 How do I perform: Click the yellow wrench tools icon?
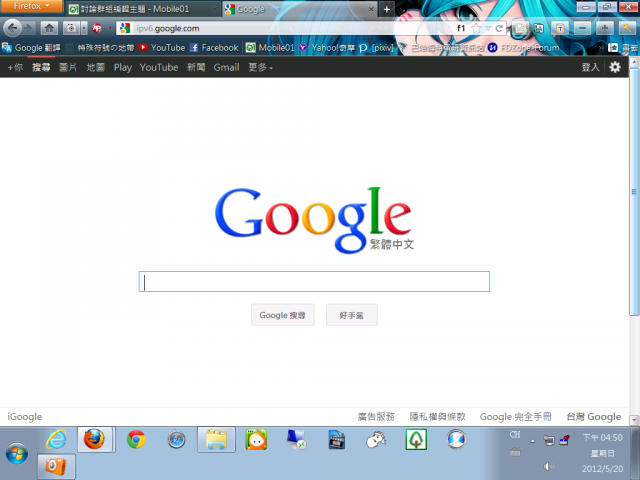tap(627, 28)
